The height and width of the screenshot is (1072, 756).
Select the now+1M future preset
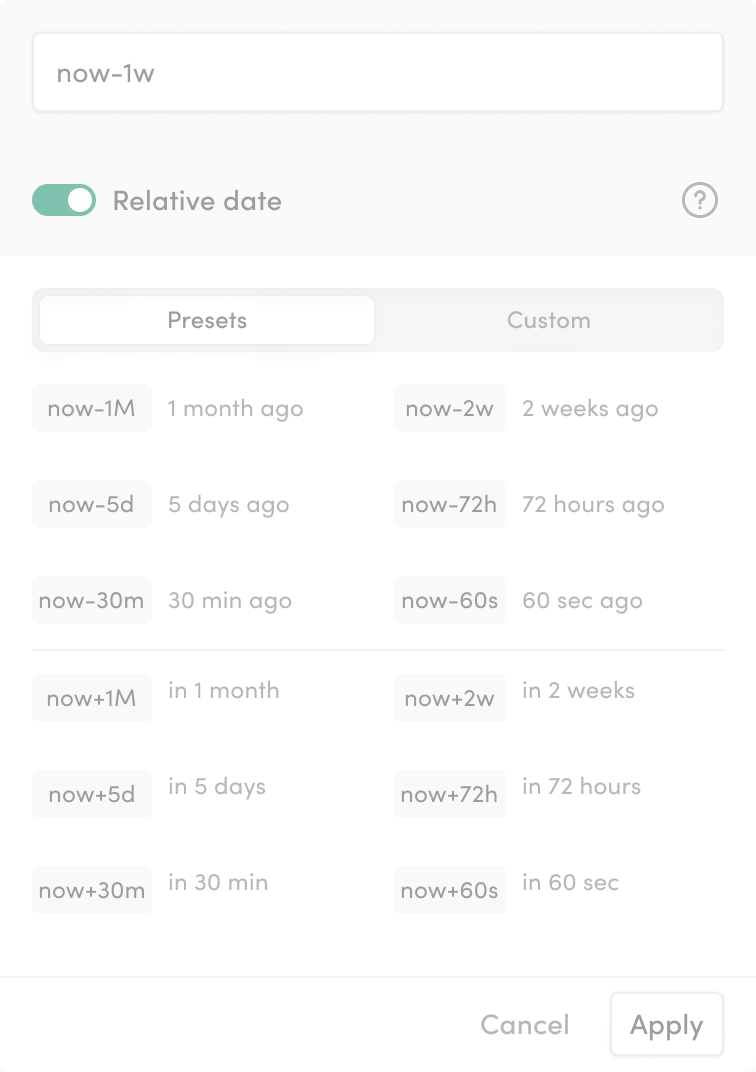(x=91, y=698)
